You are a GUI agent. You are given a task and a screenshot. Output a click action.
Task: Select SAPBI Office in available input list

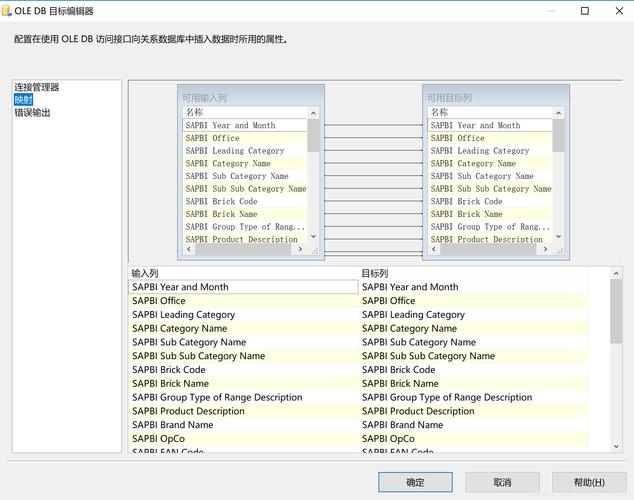(245, 138)
